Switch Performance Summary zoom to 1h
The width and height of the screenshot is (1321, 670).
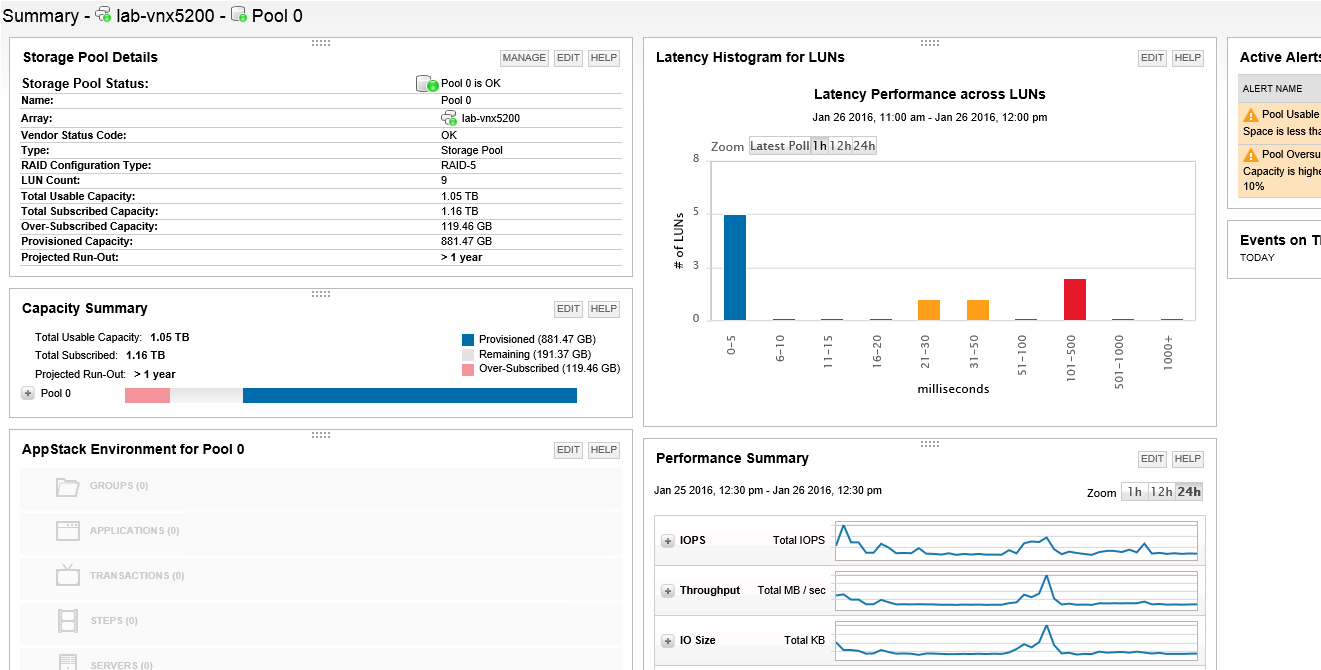coord(1134,491)
